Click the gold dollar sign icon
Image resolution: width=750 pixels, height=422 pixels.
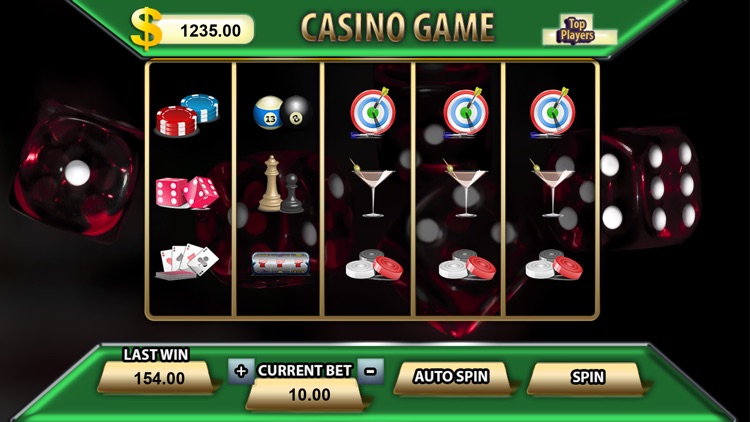click(146, 29)
